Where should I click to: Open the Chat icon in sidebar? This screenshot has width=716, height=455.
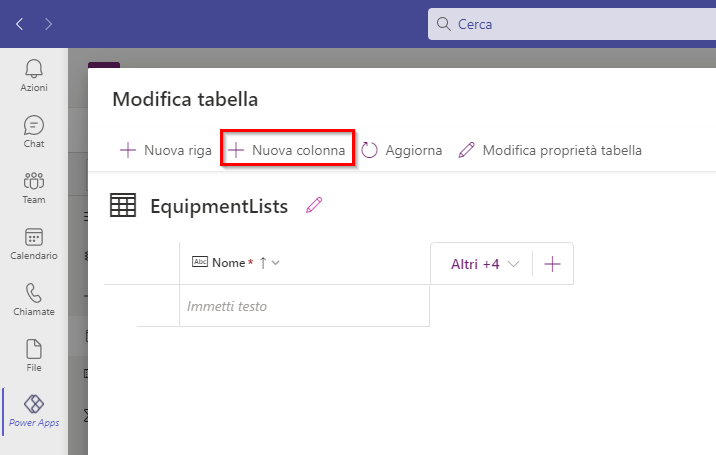tap(34, 125)
